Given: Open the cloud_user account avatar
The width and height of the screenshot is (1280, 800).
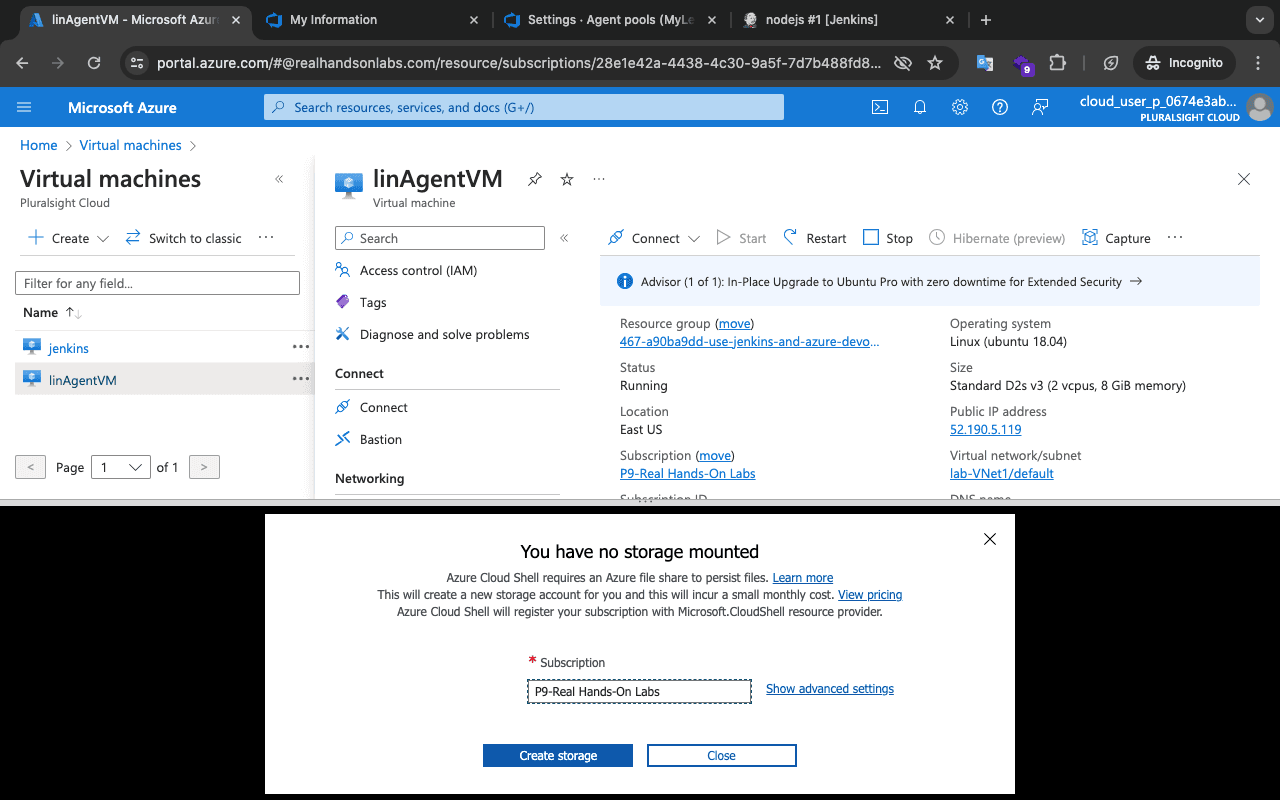Looking at the screenshot, I should [1259, 107].
